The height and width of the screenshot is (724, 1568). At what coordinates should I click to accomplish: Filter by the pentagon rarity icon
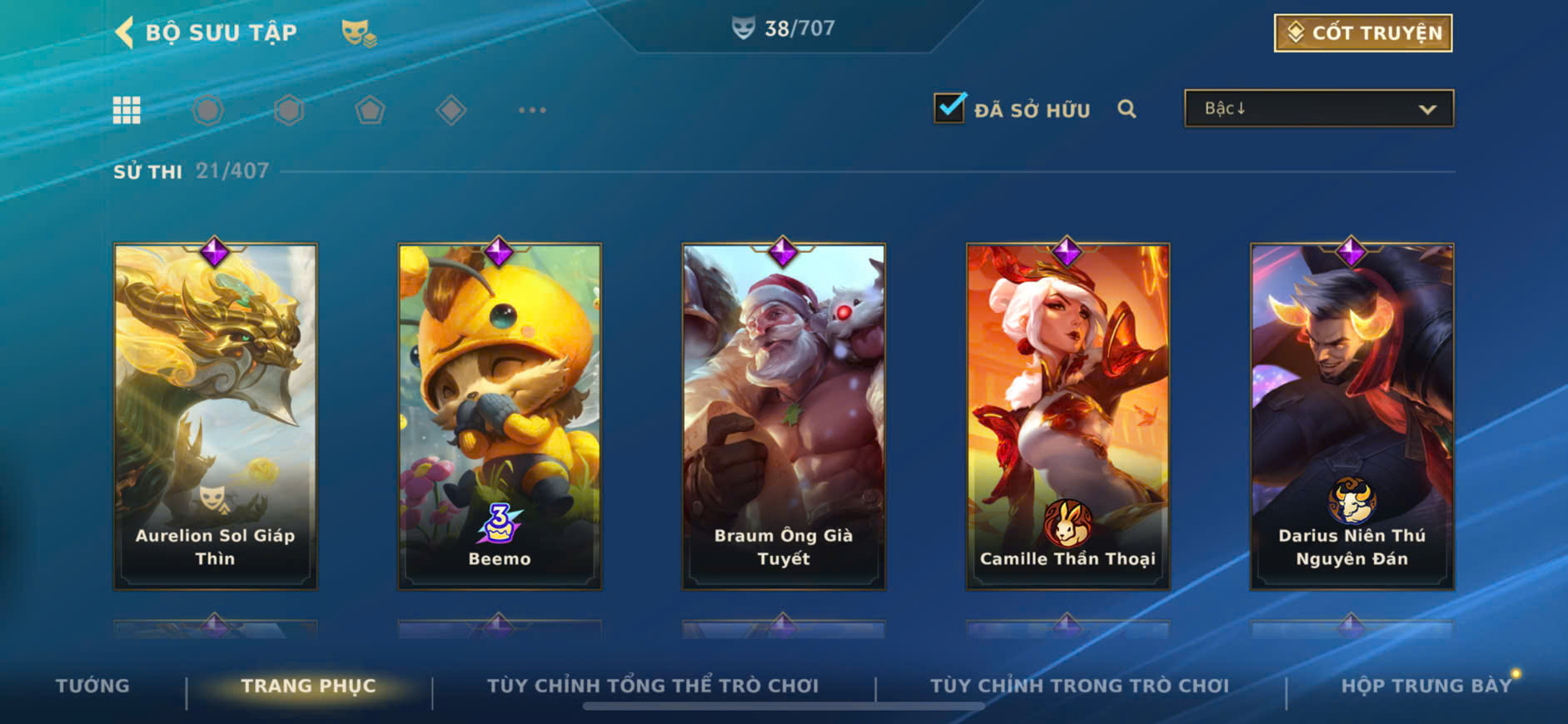(x=370, y=110)
